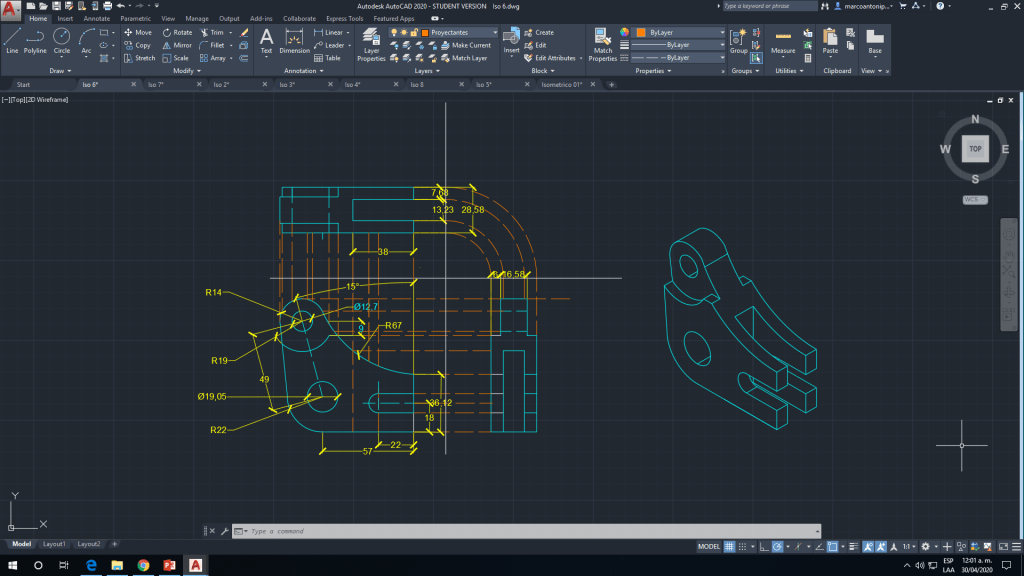
Task: Open the Iso 7* drawing tab
Action: [155, 85]
